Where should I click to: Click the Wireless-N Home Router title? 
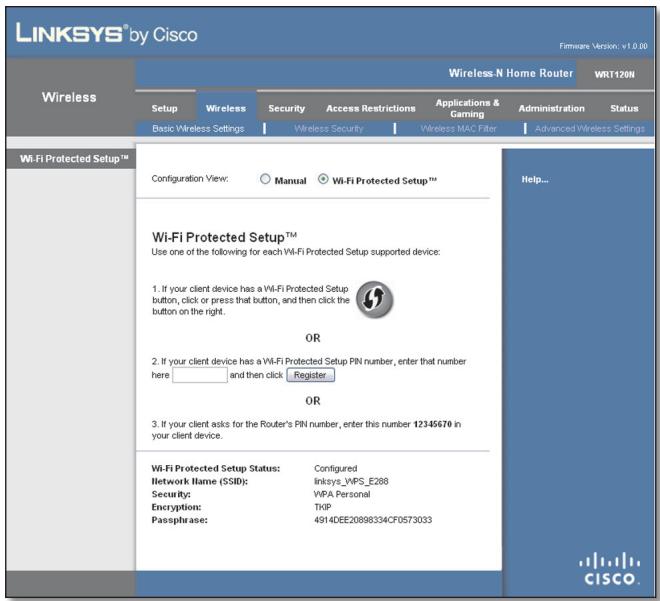[511, 73]
